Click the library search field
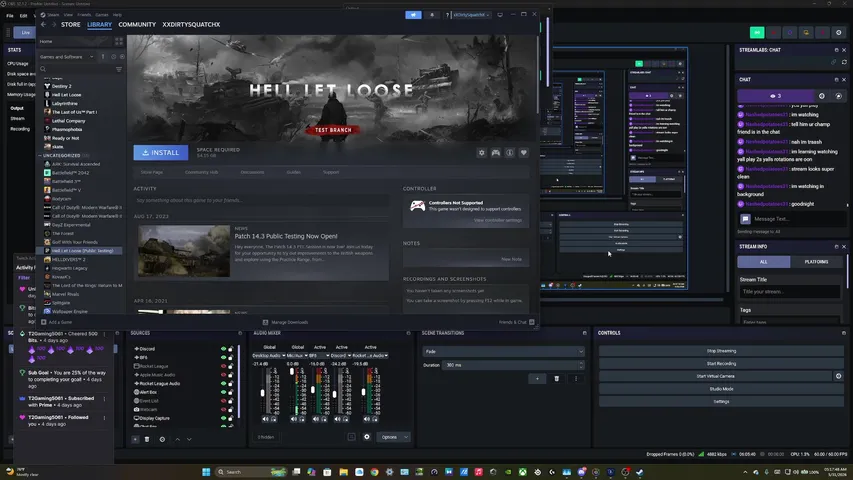 click(76, 69)
